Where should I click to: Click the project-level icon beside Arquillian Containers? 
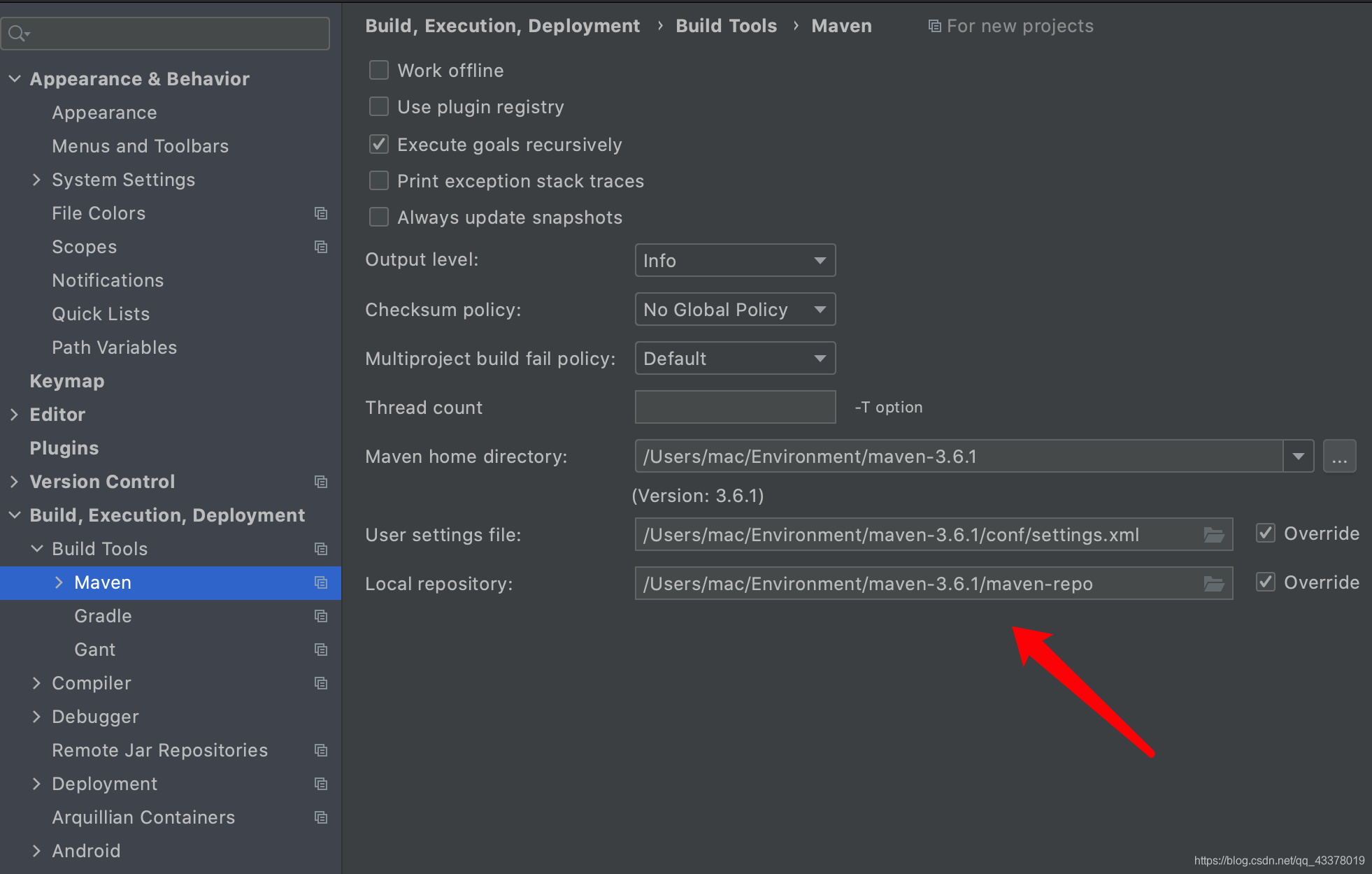(x=321, y=817)
